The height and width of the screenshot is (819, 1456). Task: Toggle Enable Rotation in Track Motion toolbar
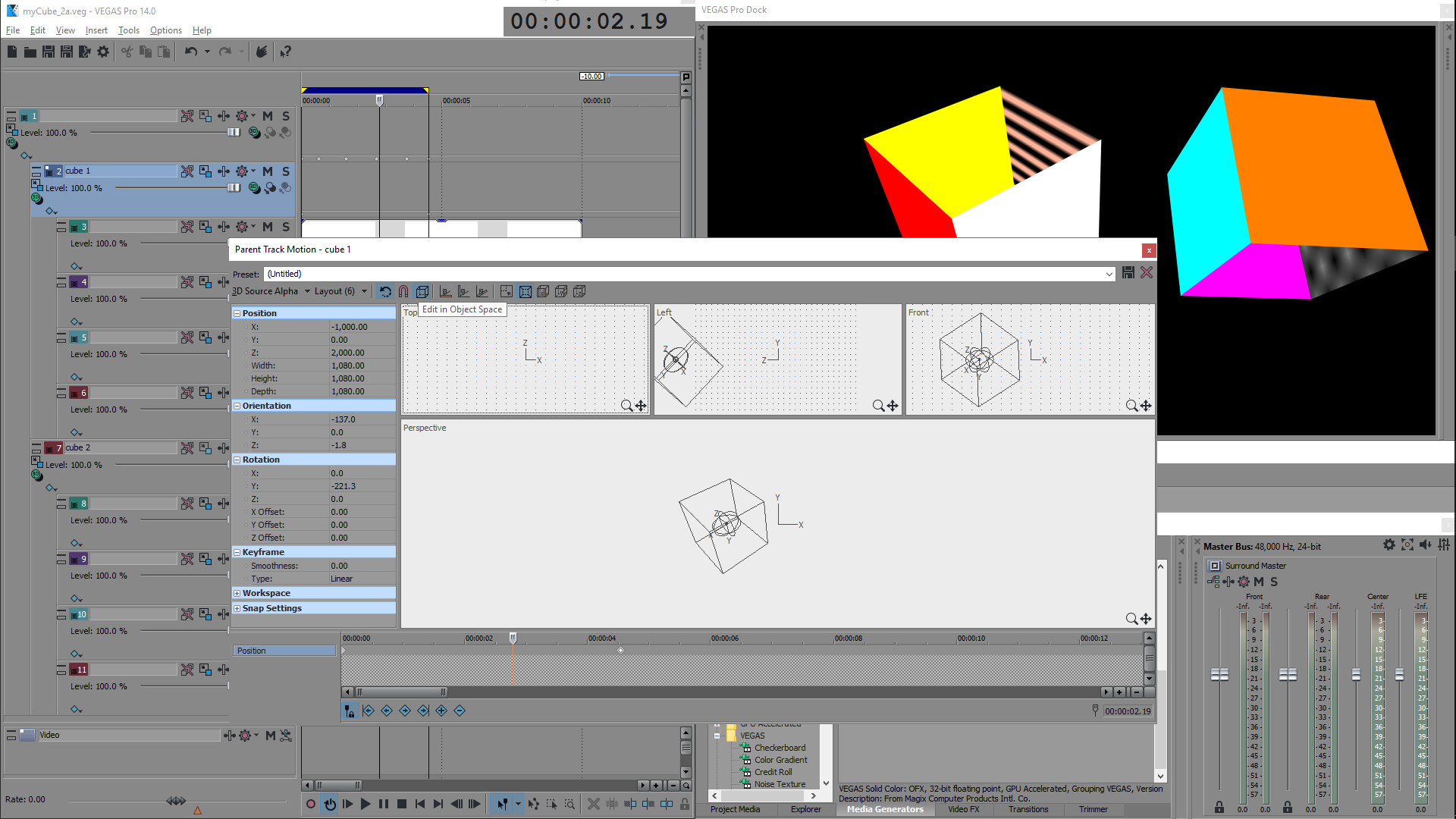tap(385, 291)
